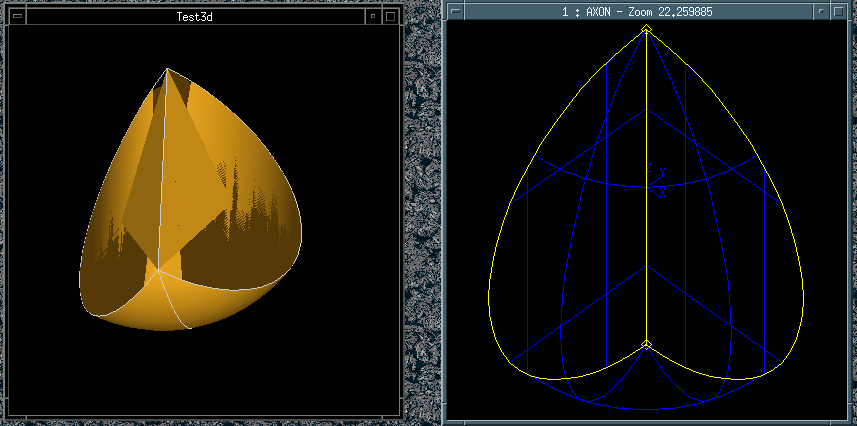The image size is (857, 426).
Task: Minimize the Test3d window
Action: [x=372, y=16]
